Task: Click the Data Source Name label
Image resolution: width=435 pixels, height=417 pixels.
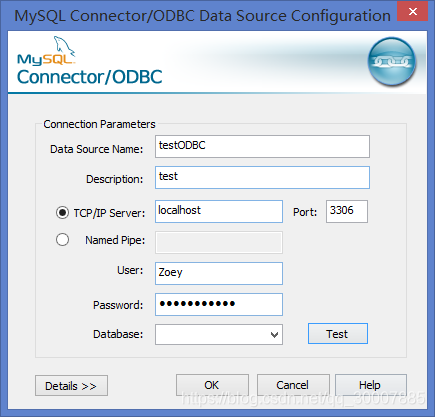Action: point(96,149)
